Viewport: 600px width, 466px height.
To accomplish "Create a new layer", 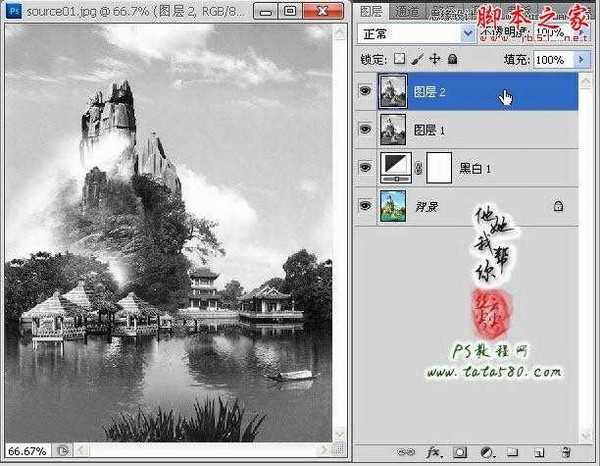I will [x=539, y=453].
